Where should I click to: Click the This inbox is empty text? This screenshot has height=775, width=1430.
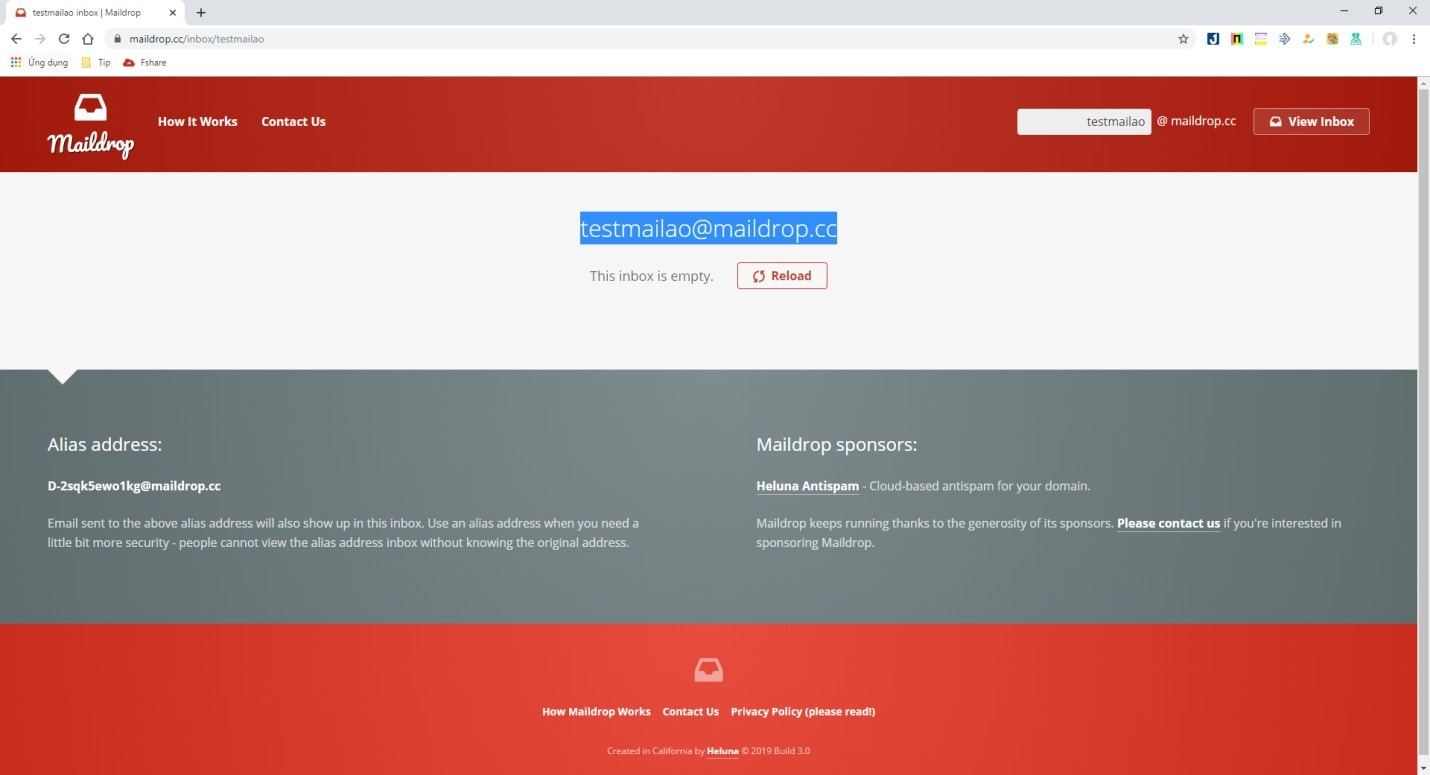pos(651,276)
